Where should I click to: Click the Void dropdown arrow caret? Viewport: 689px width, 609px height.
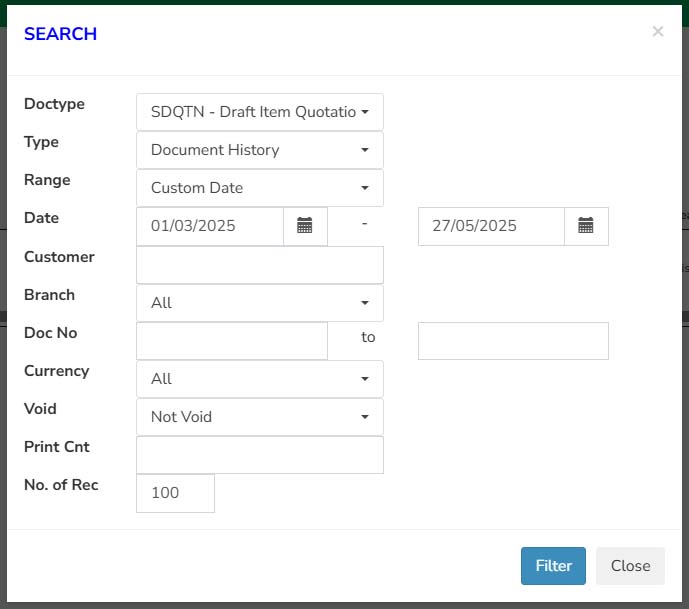pos(365,417)
